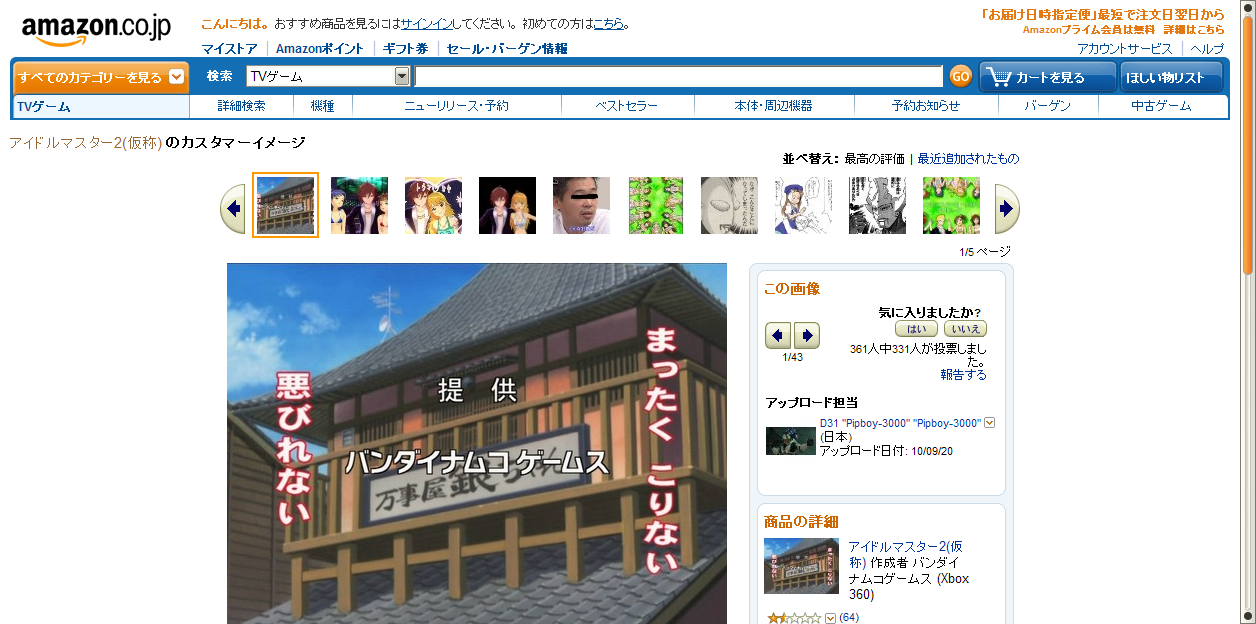The image size is (1256, 624).
Task: Open アイドルマスター2(仮称) product link in details
Action: click(x=905, y=554)
